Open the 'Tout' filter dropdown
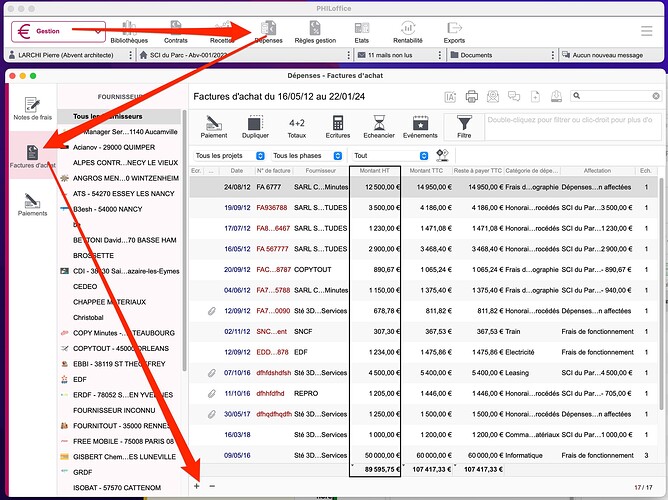This screenshot has height=500, width=668. [x=390, y=156]
